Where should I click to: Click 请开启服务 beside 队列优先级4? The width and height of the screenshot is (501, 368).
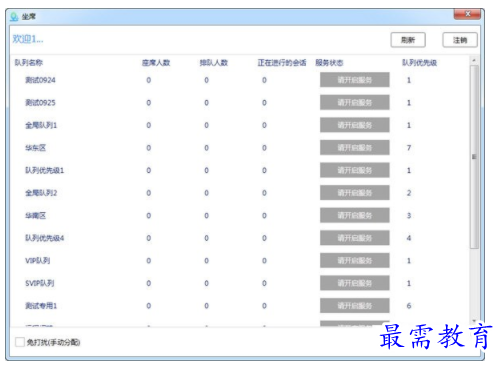coord(355,238)
